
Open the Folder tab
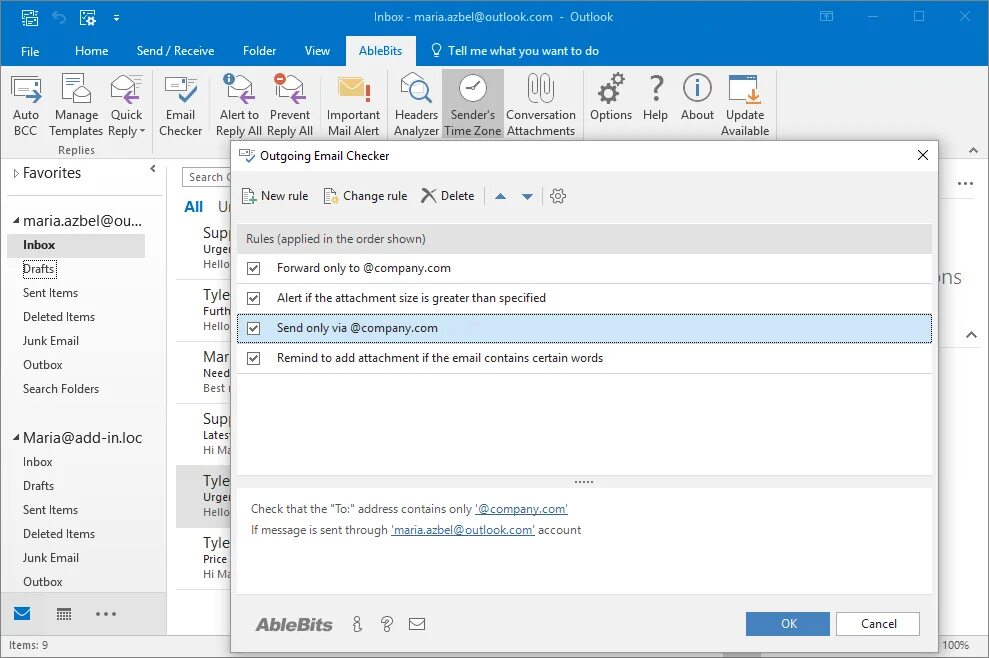pyautogui.click(x=259, y=51)
